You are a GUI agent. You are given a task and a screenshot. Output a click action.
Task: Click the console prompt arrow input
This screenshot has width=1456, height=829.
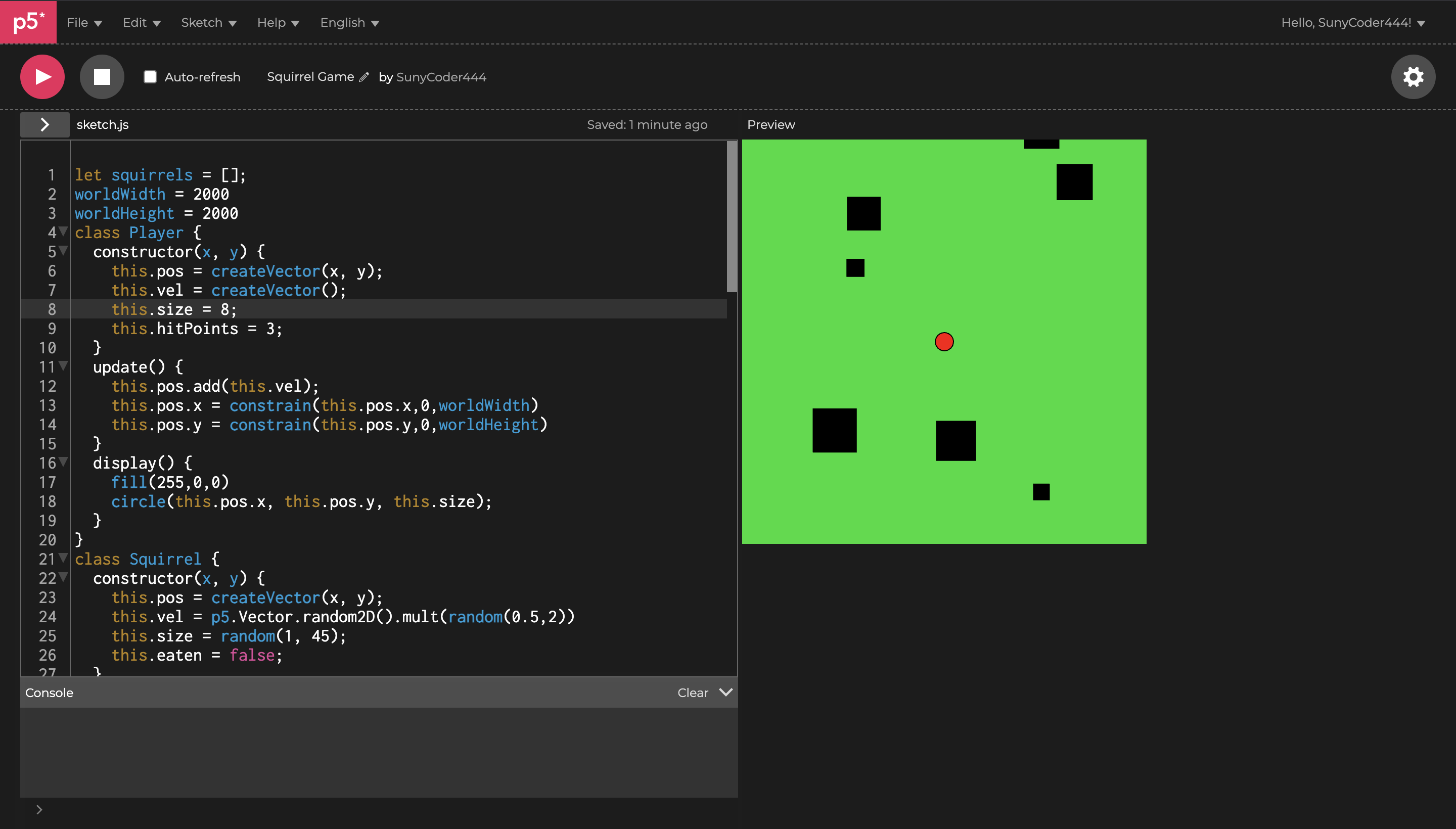[x=39, y=809]
